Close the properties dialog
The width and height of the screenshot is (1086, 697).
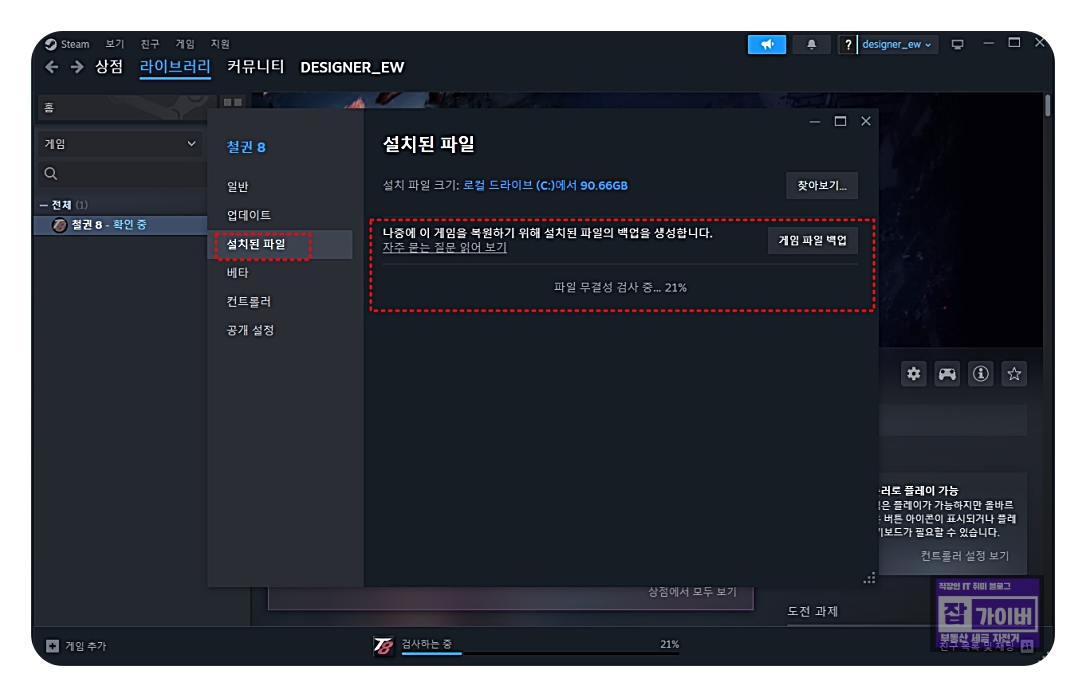tap(866, 121)
